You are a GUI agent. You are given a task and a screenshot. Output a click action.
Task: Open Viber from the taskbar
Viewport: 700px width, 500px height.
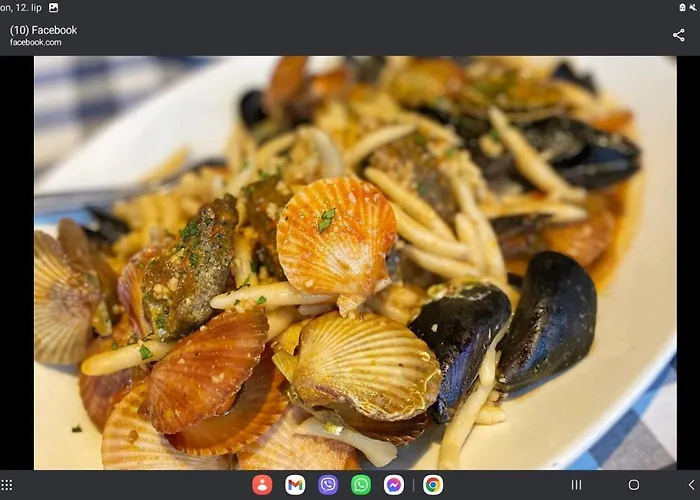pyautogui.click(x=328, y=485)
